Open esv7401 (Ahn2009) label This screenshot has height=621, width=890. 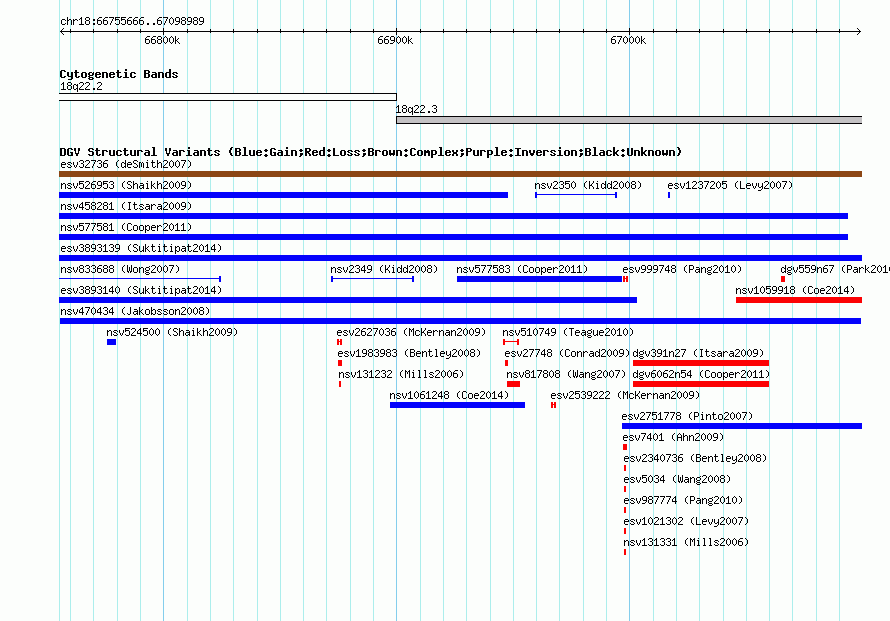[x=673, y=438]
